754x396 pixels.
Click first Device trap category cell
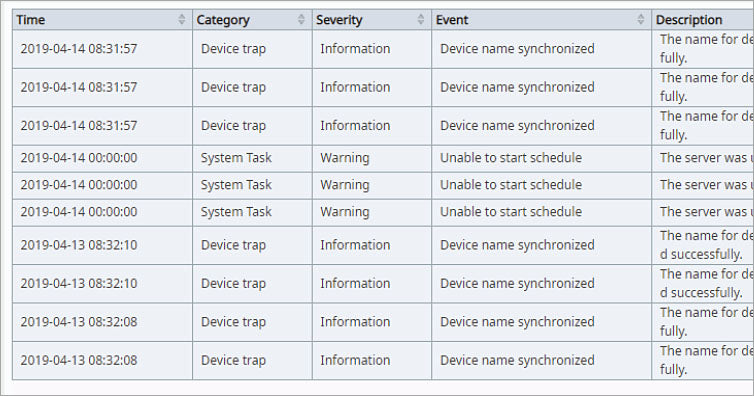[252, 49]
